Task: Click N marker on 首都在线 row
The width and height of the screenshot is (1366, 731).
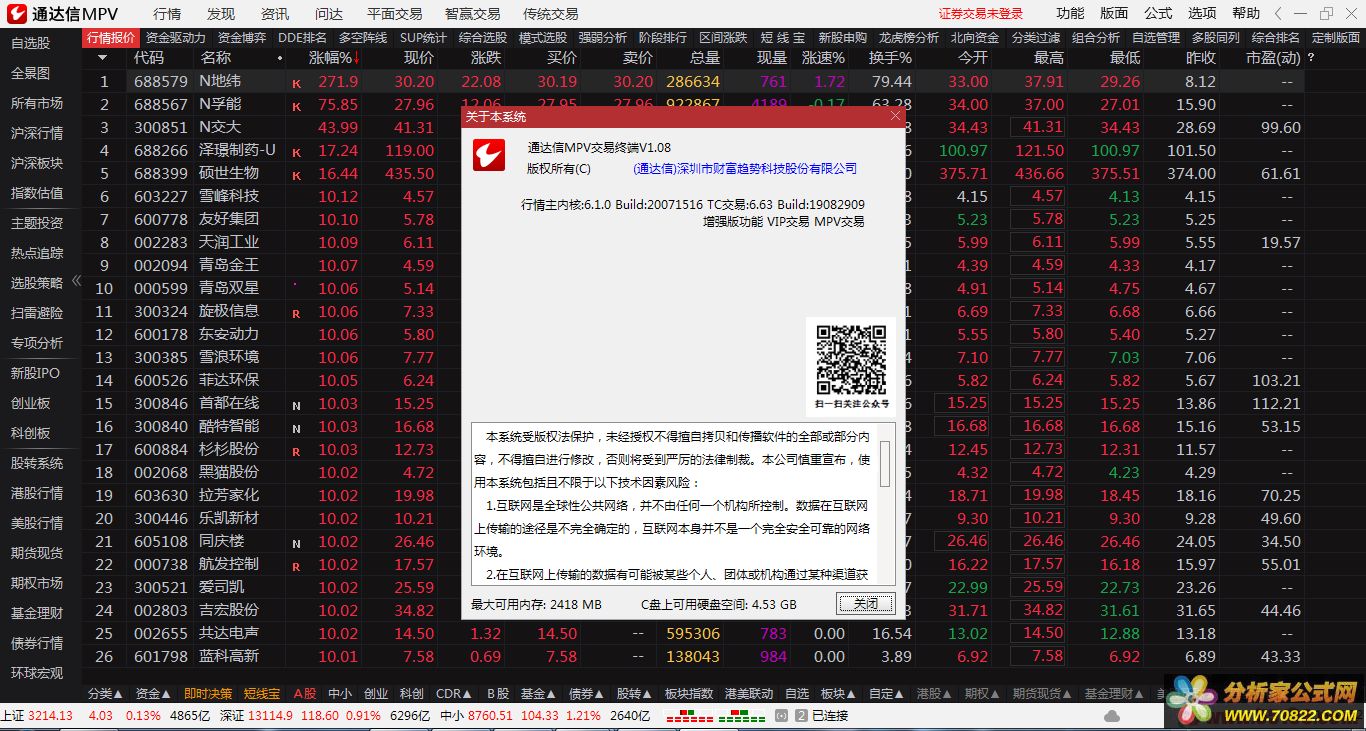Action: (x=296, y=405)
